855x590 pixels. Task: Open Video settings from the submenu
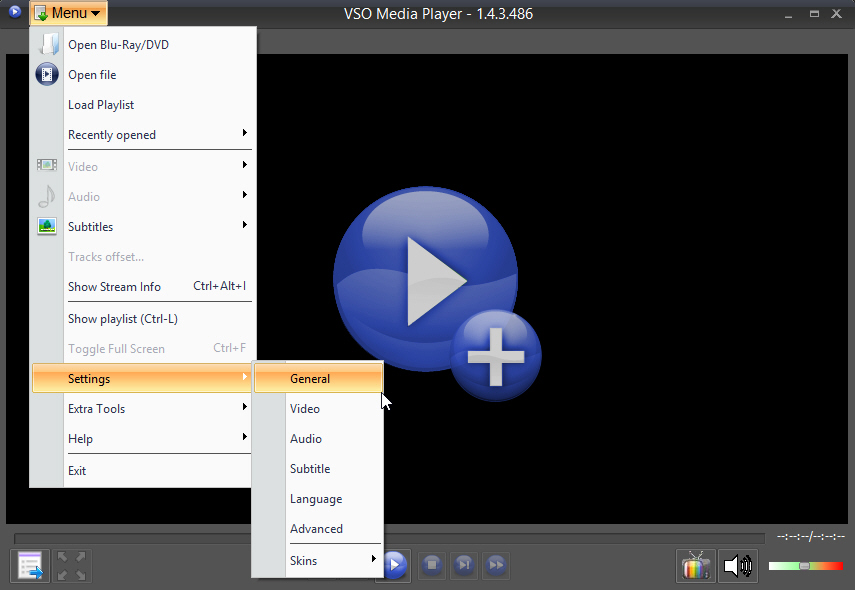coord(318,409)
